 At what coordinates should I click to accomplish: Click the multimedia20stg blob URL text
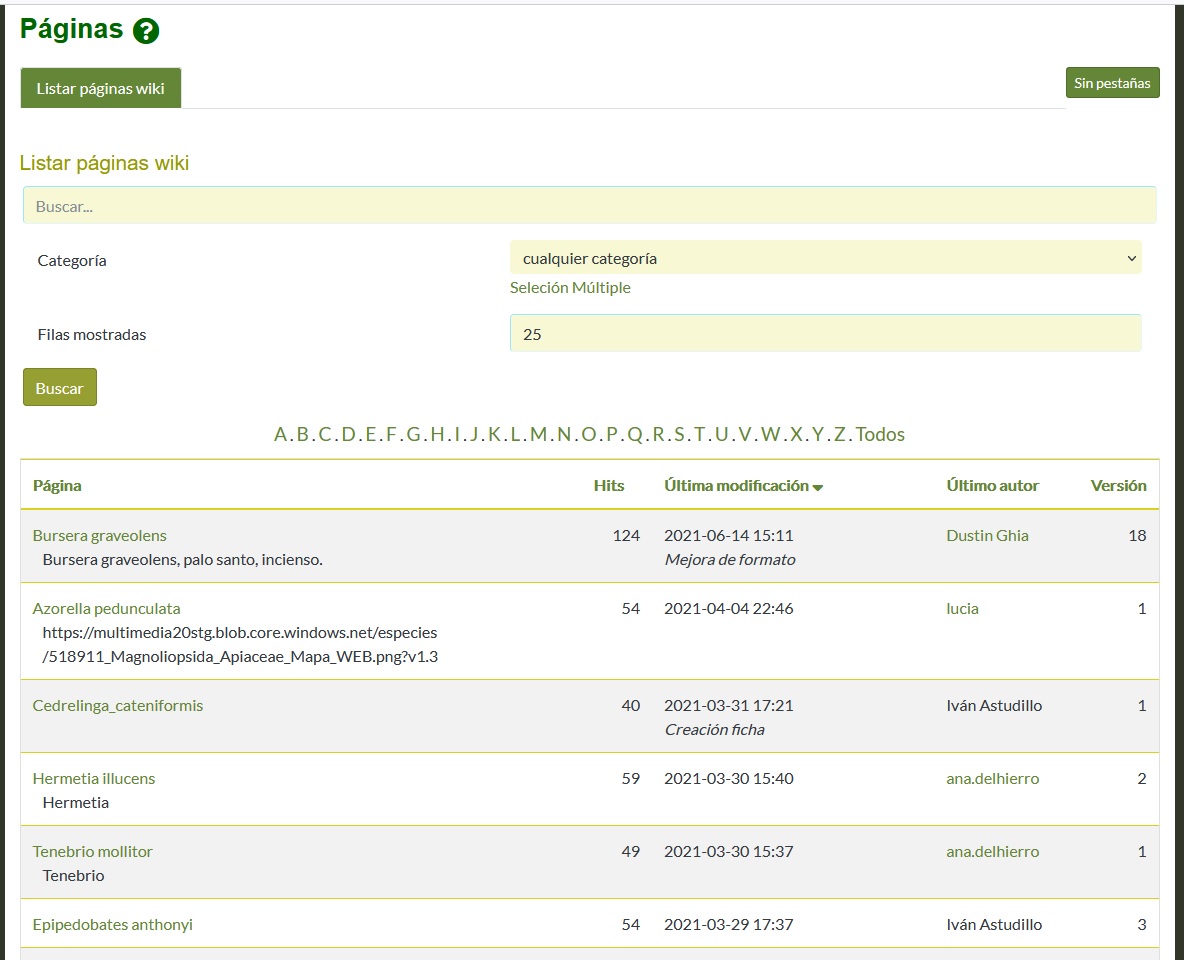[x=240, y=644]
